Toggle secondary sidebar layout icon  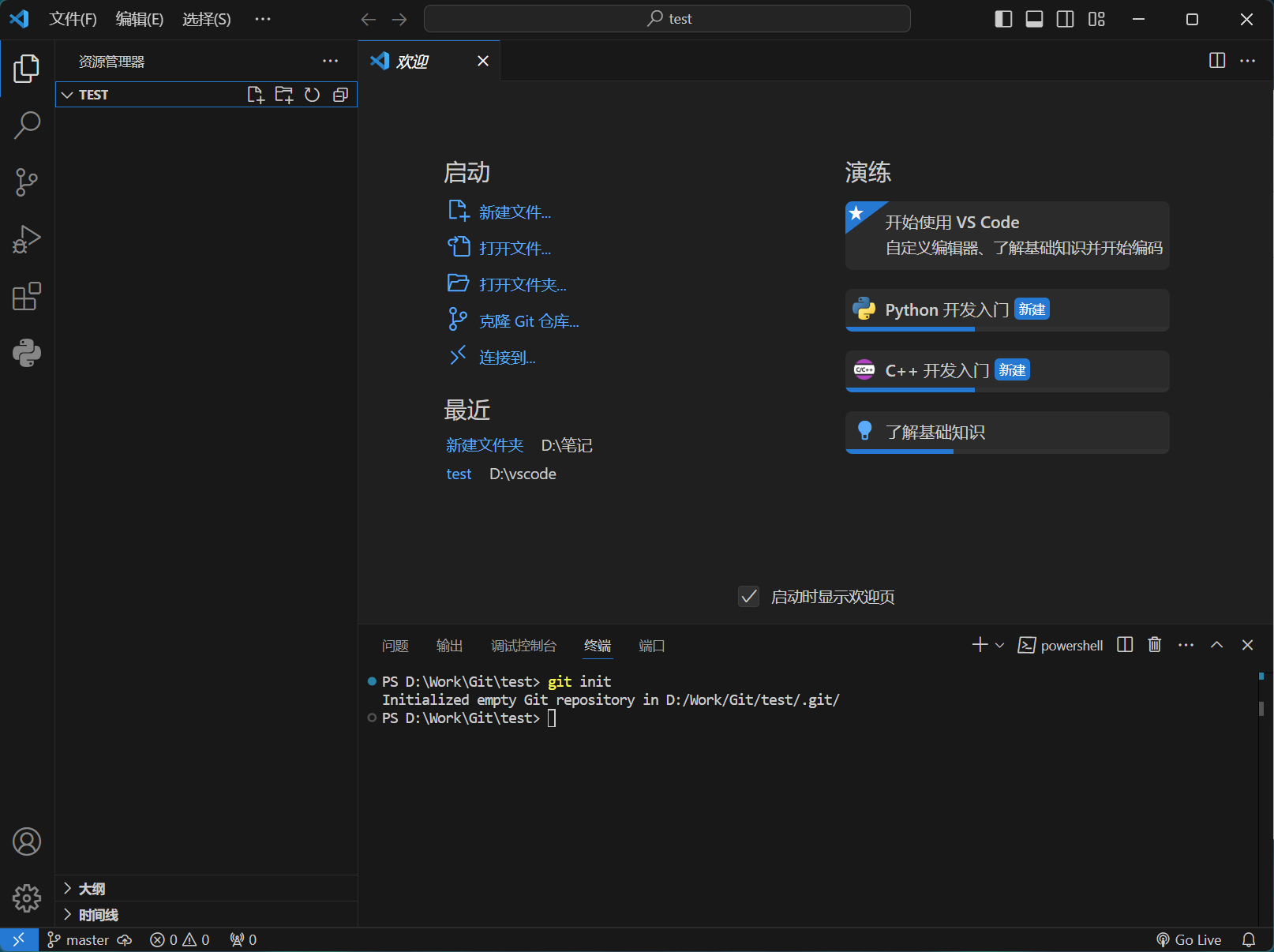click(x=1065, y=19)
